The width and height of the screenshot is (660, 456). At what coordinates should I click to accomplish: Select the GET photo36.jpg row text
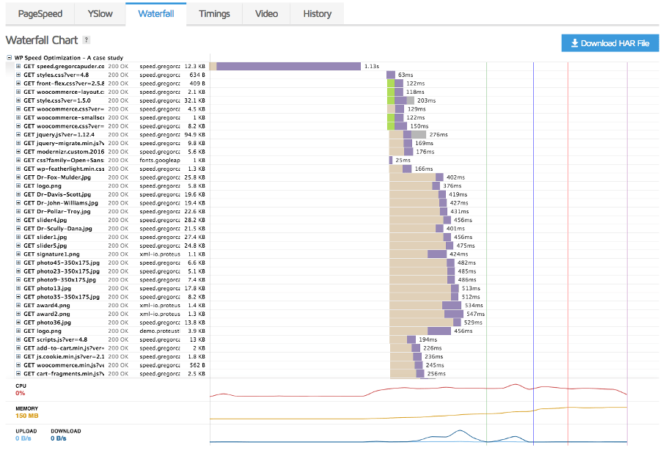(47, 323)
